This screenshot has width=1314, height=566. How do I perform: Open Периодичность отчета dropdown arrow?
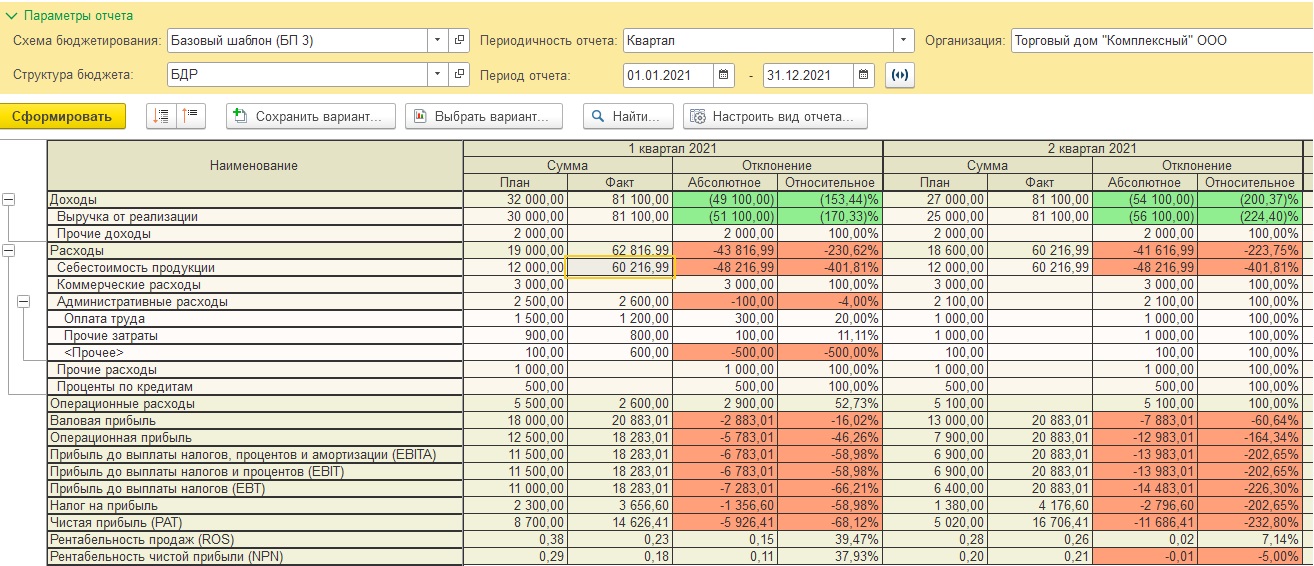click(904, 41)
